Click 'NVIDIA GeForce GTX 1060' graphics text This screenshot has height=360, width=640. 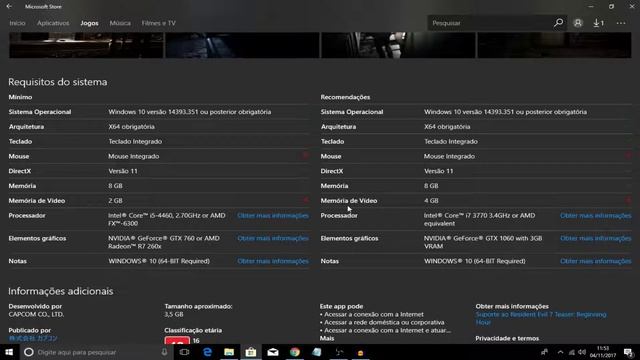[483, 242]
